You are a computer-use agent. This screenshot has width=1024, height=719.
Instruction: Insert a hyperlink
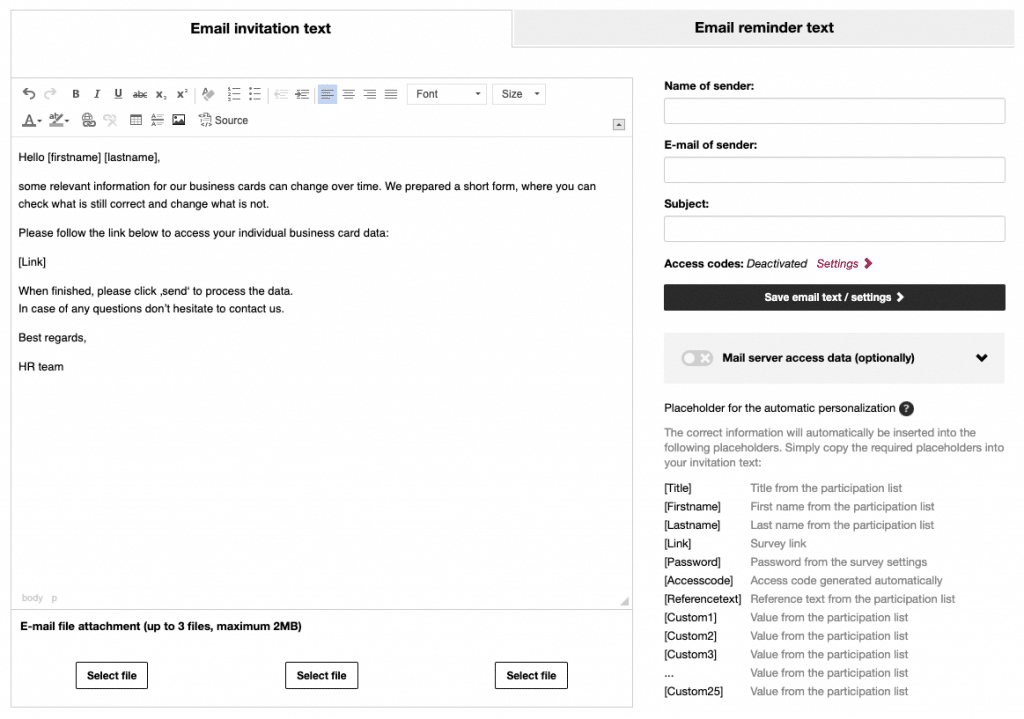click(x=88, y=120)
